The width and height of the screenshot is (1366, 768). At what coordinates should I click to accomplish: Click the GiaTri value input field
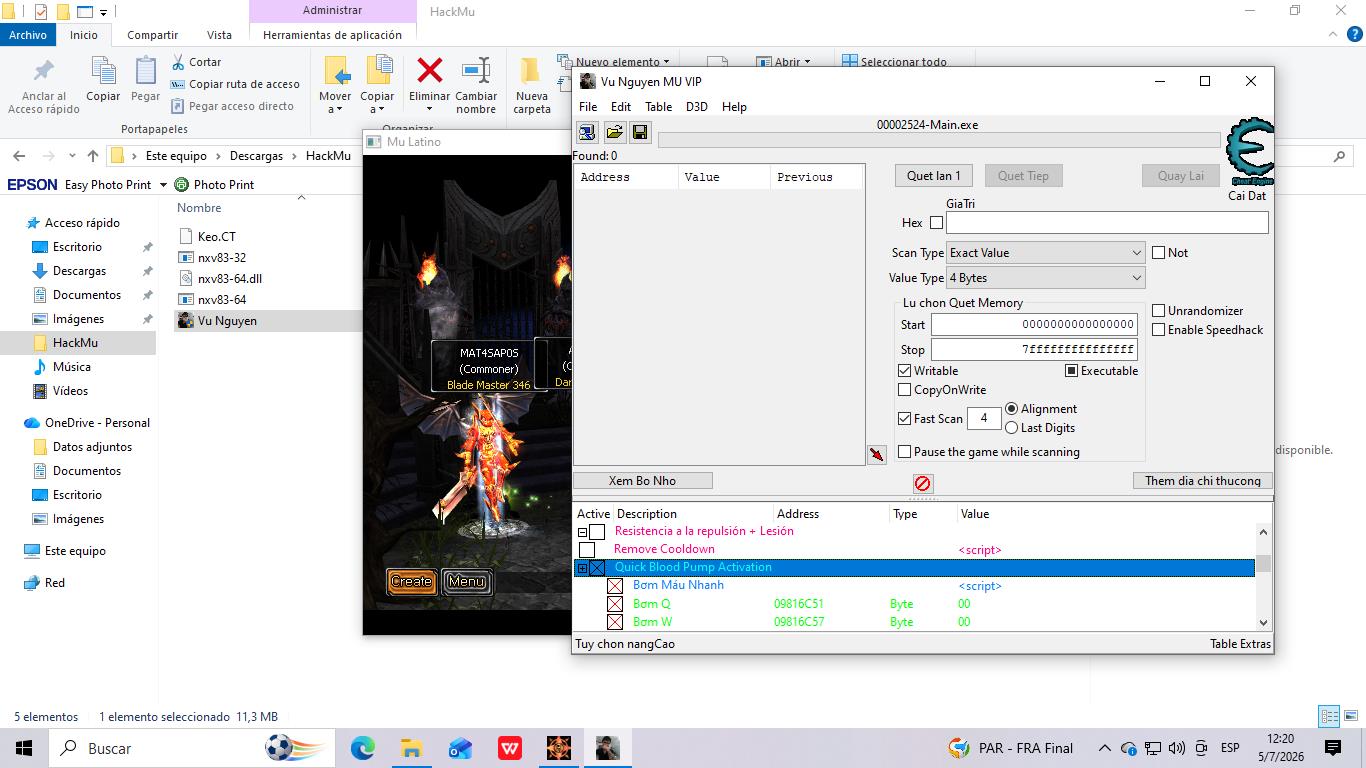click(1107, 223)
